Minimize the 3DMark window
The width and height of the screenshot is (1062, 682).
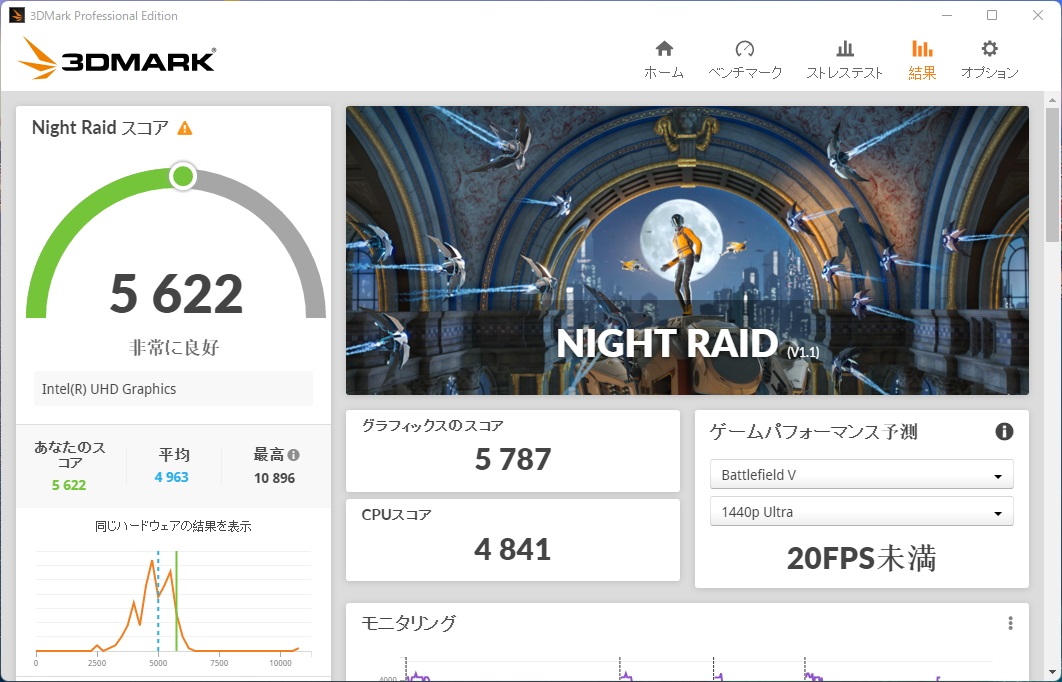(947, 15)
